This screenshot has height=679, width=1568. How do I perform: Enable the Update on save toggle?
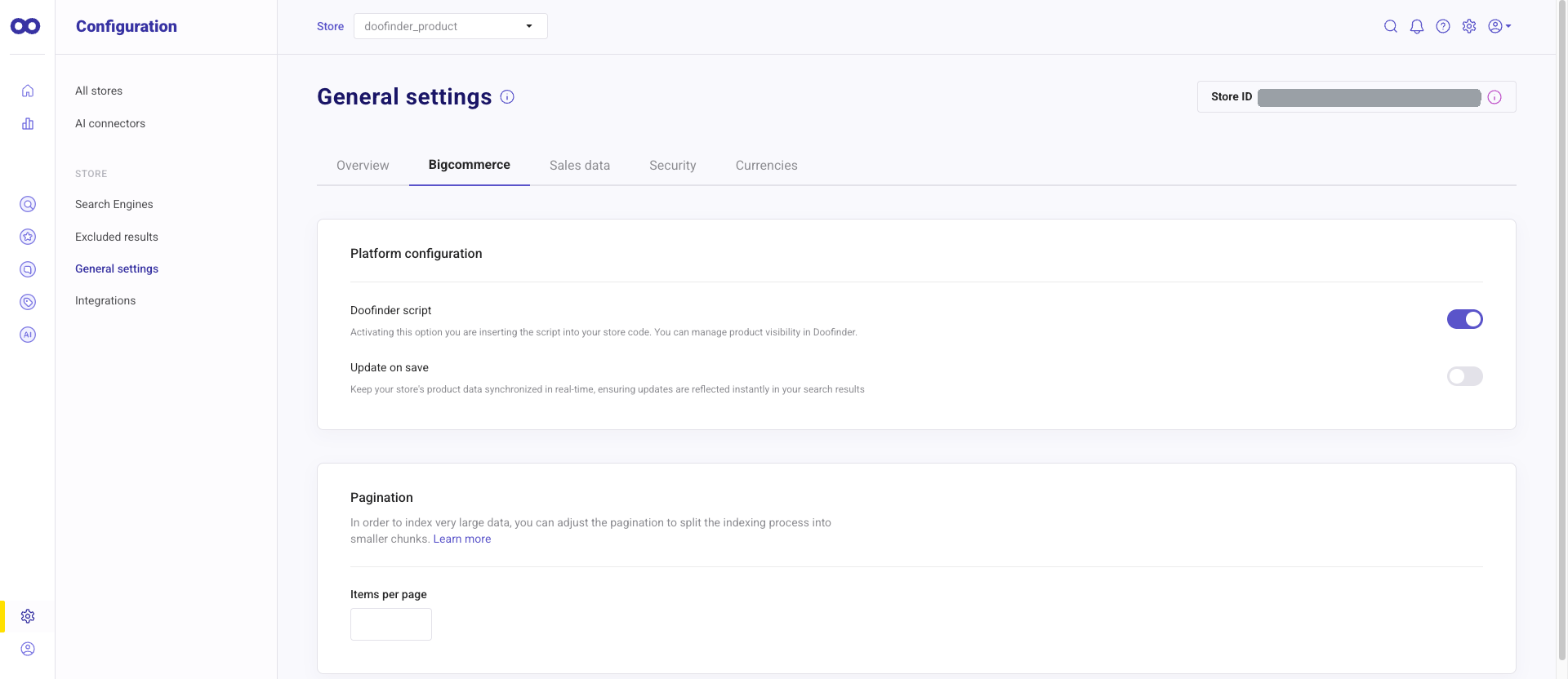[1465, 376]
